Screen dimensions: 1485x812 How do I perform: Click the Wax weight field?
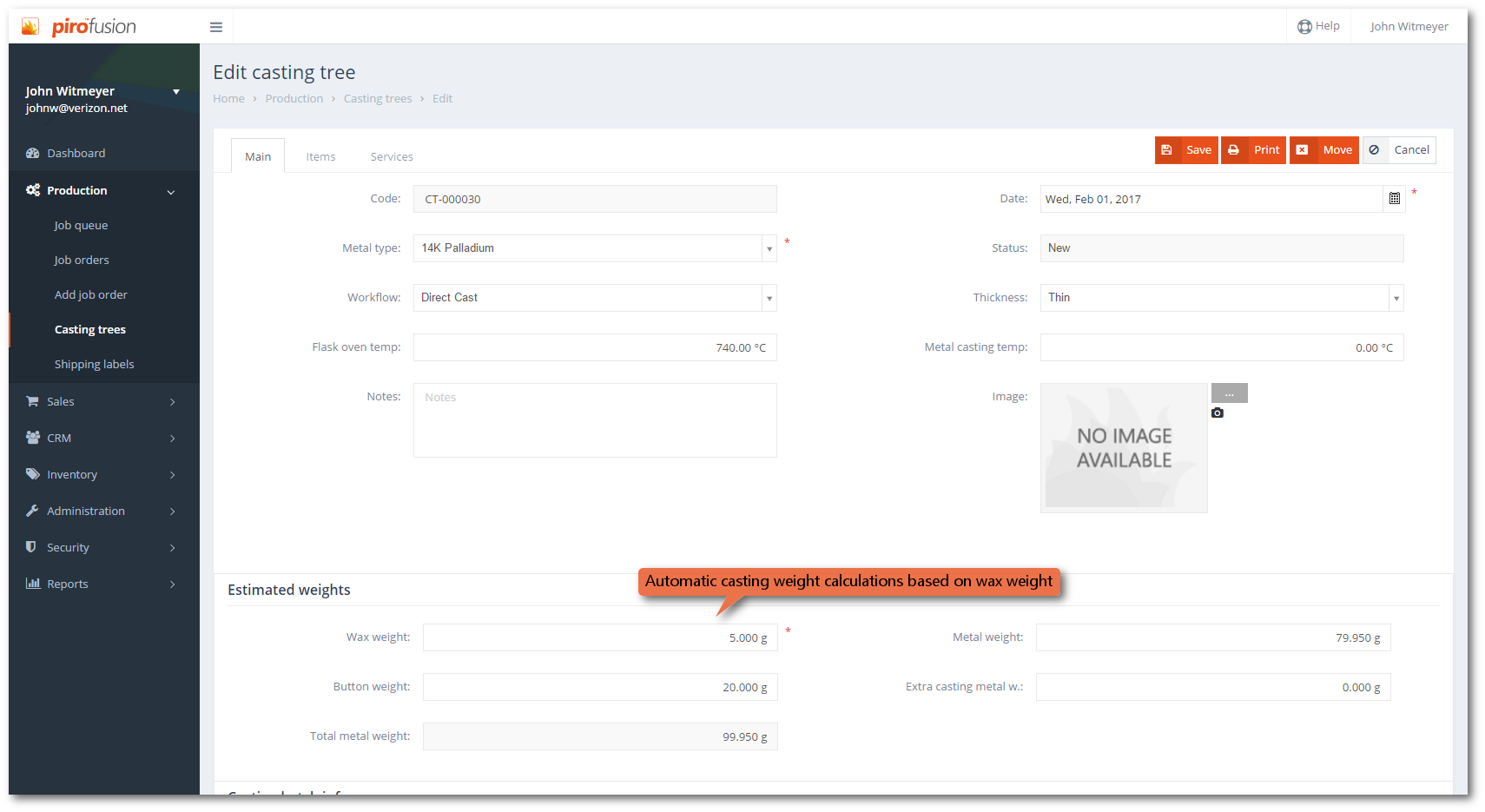pyautogui.click(x=600, y=637)
